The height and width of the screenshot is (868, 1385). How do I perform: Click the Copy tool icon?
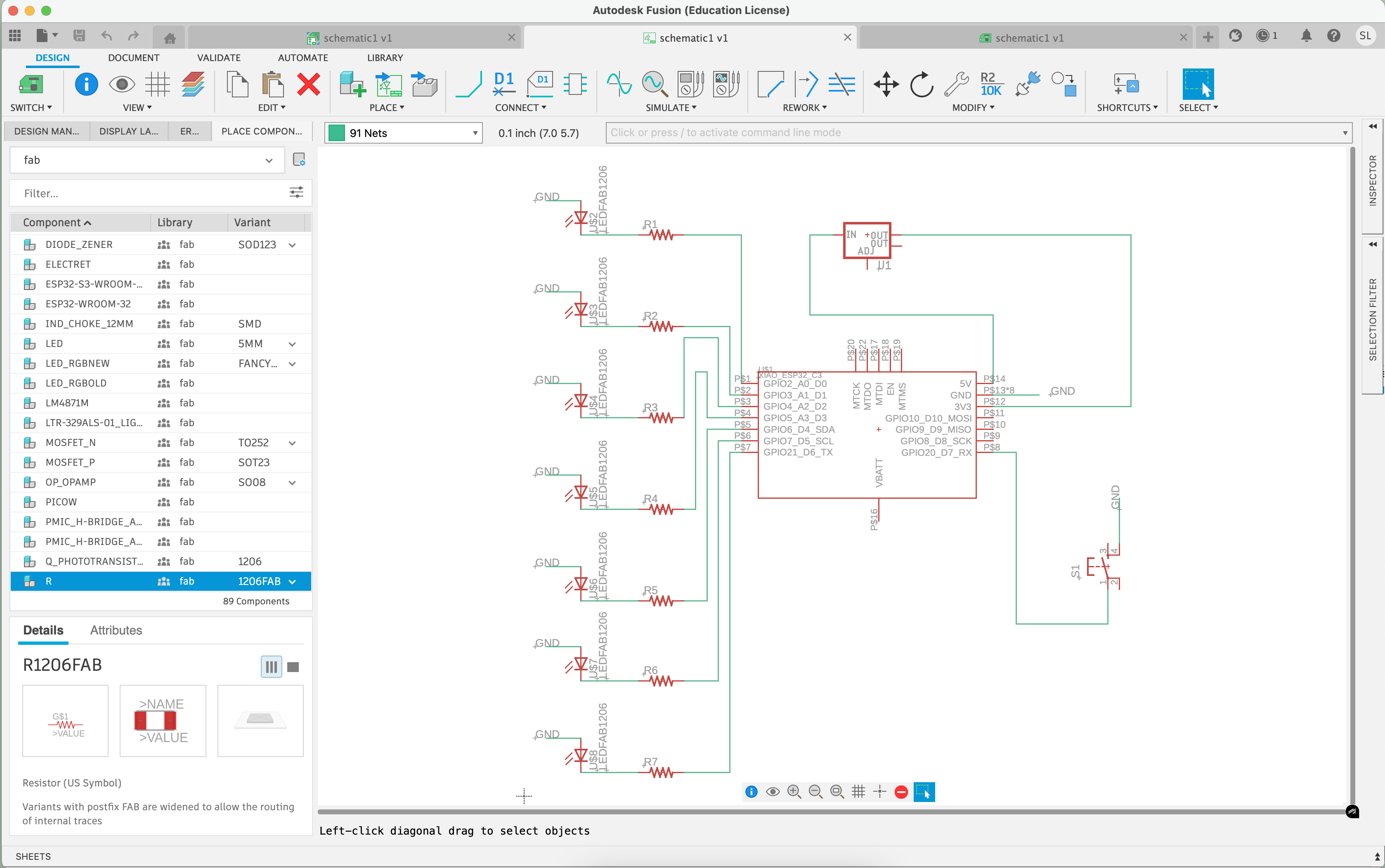[237, 85]
